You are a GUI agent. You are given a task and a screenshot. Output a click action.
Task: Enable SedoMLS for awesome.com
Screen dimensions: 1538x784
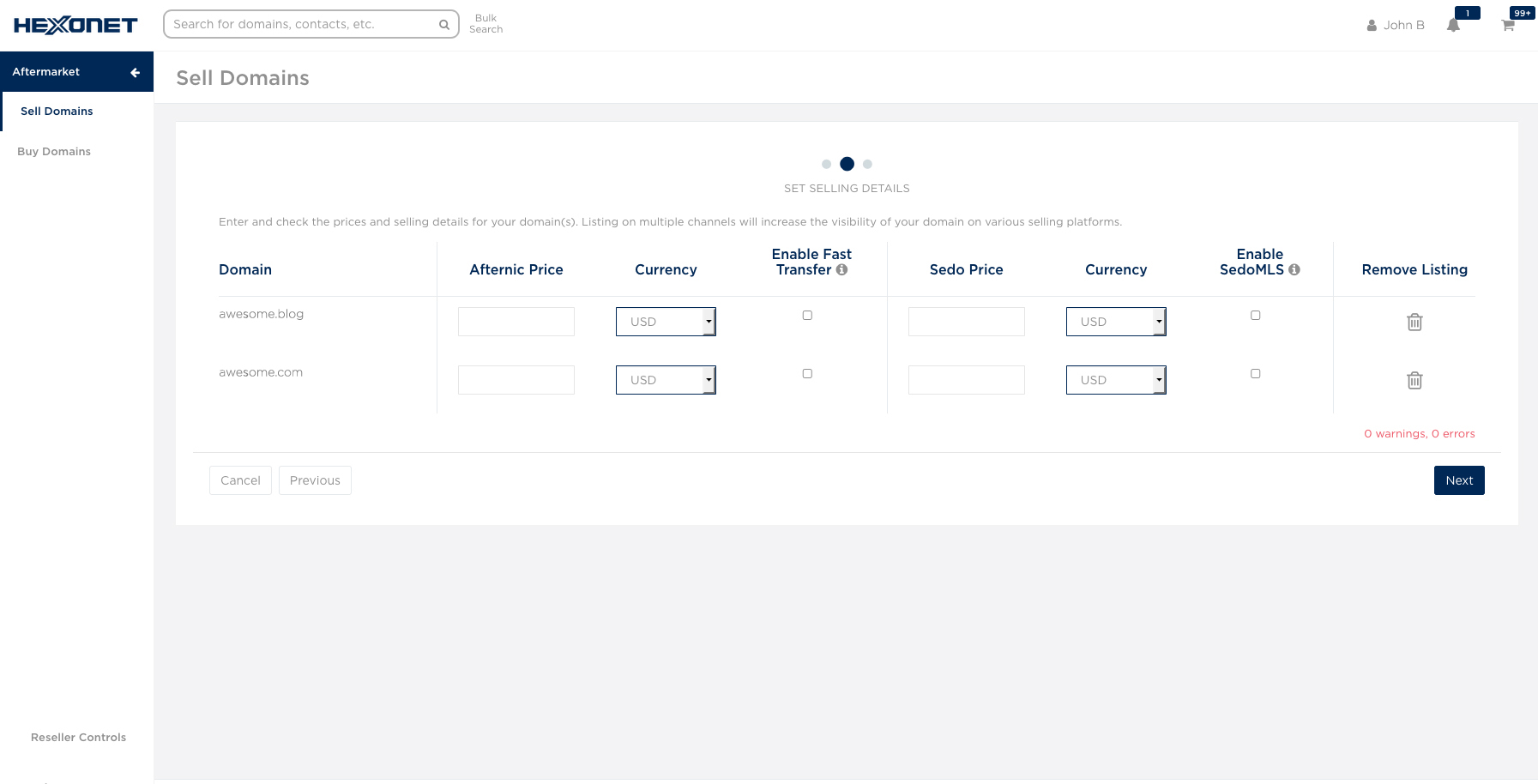[x=1255, y=373]
